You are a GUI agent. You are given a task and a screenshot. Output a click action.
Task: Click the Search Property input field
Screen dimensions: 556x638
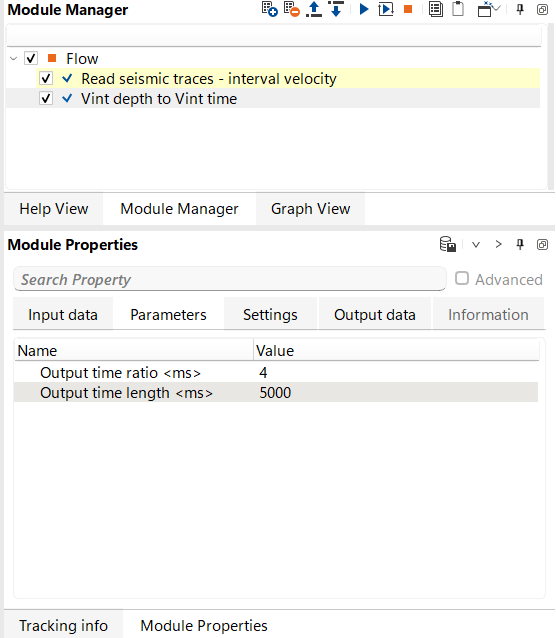(230, 279)
